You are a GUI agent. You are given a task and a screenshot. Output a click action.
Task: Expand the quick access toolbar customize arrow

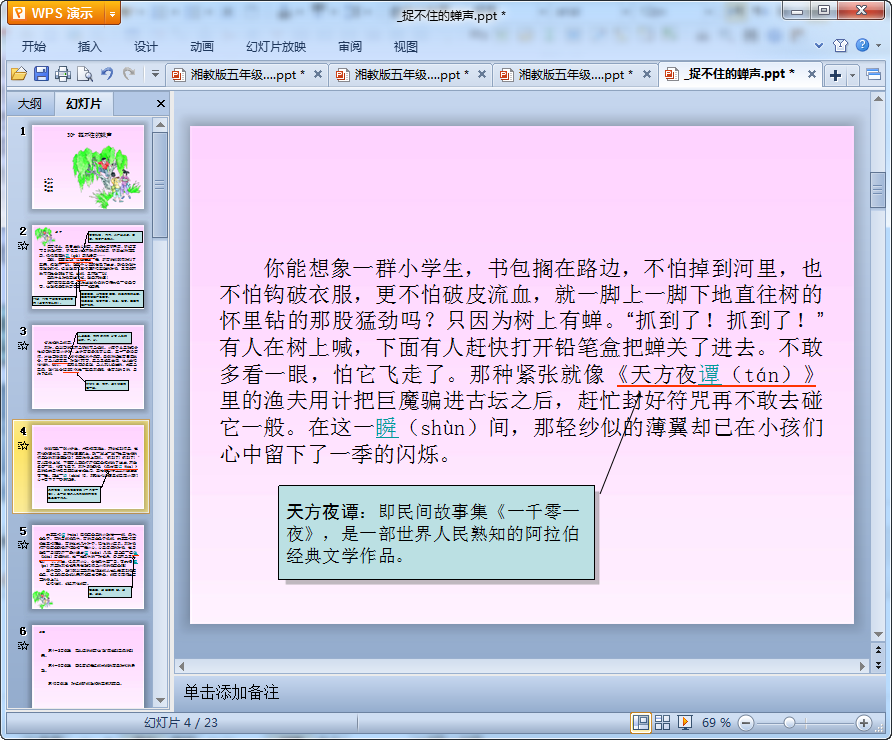(155, 74)
